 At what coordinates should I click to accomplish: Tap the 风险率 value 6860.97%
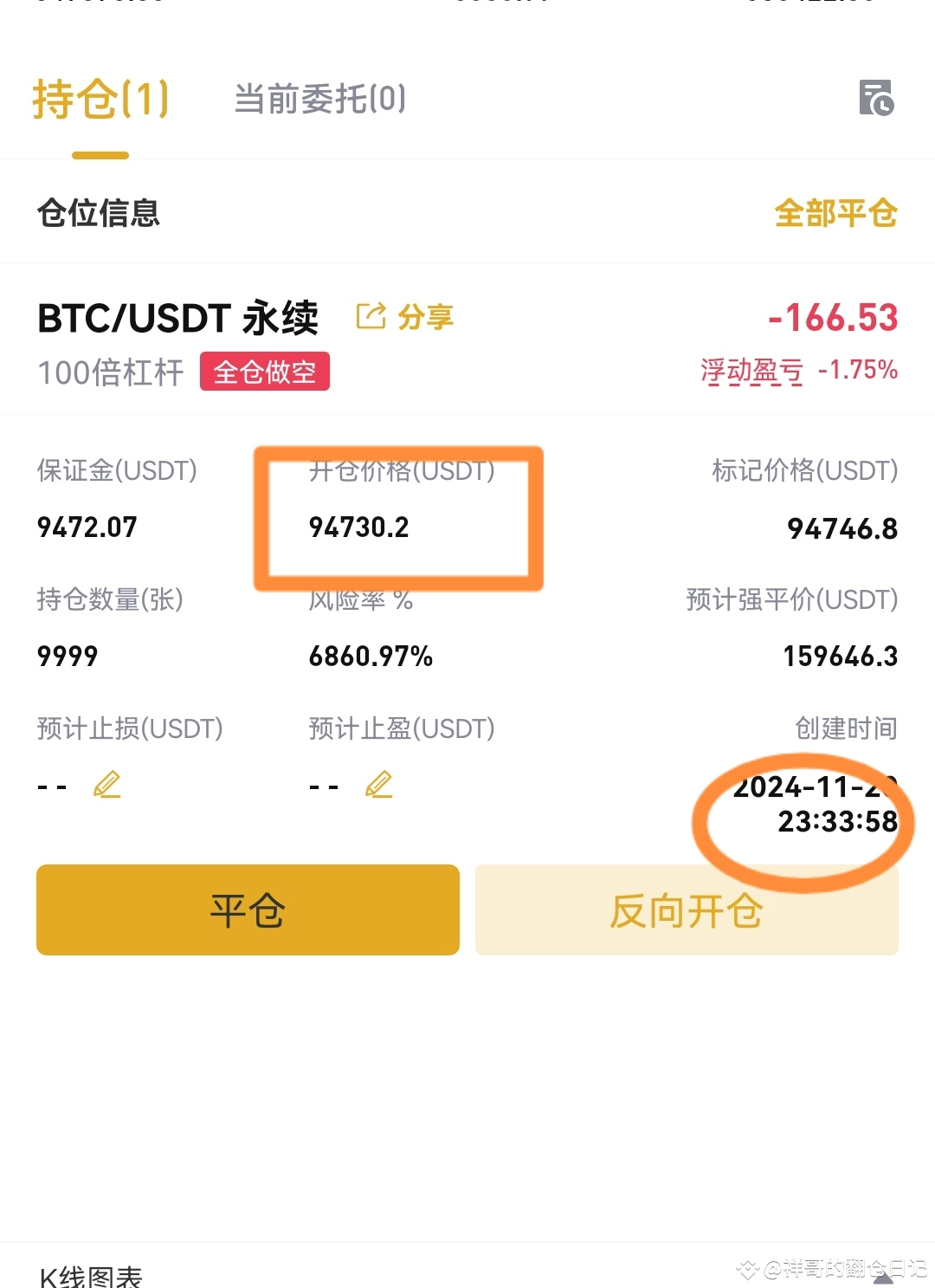tap(371, 657)
